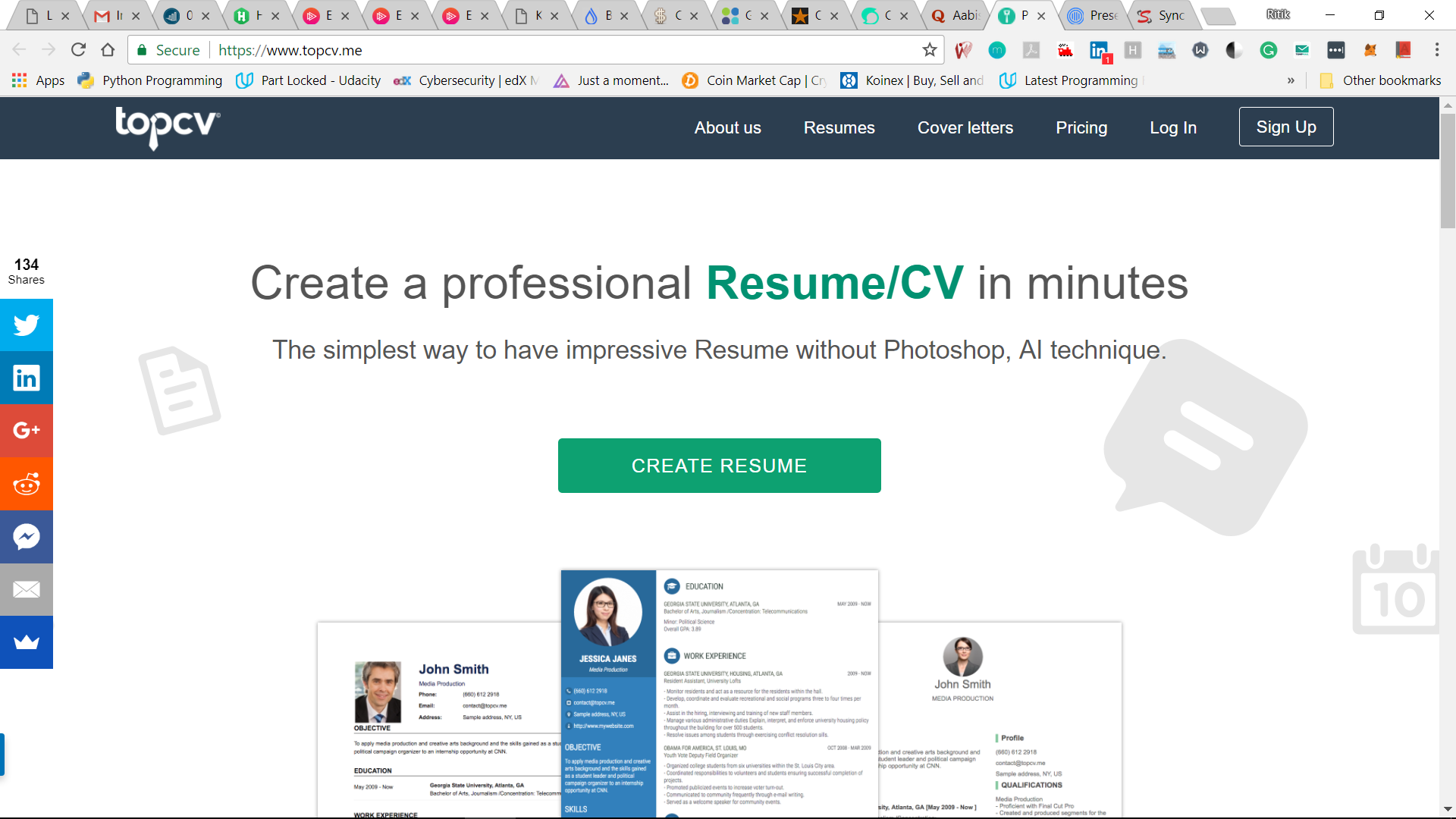The width and height of the screenshot is (1456, 819).
Task: Click the email share envelope icon
Action: pos(27,589)
